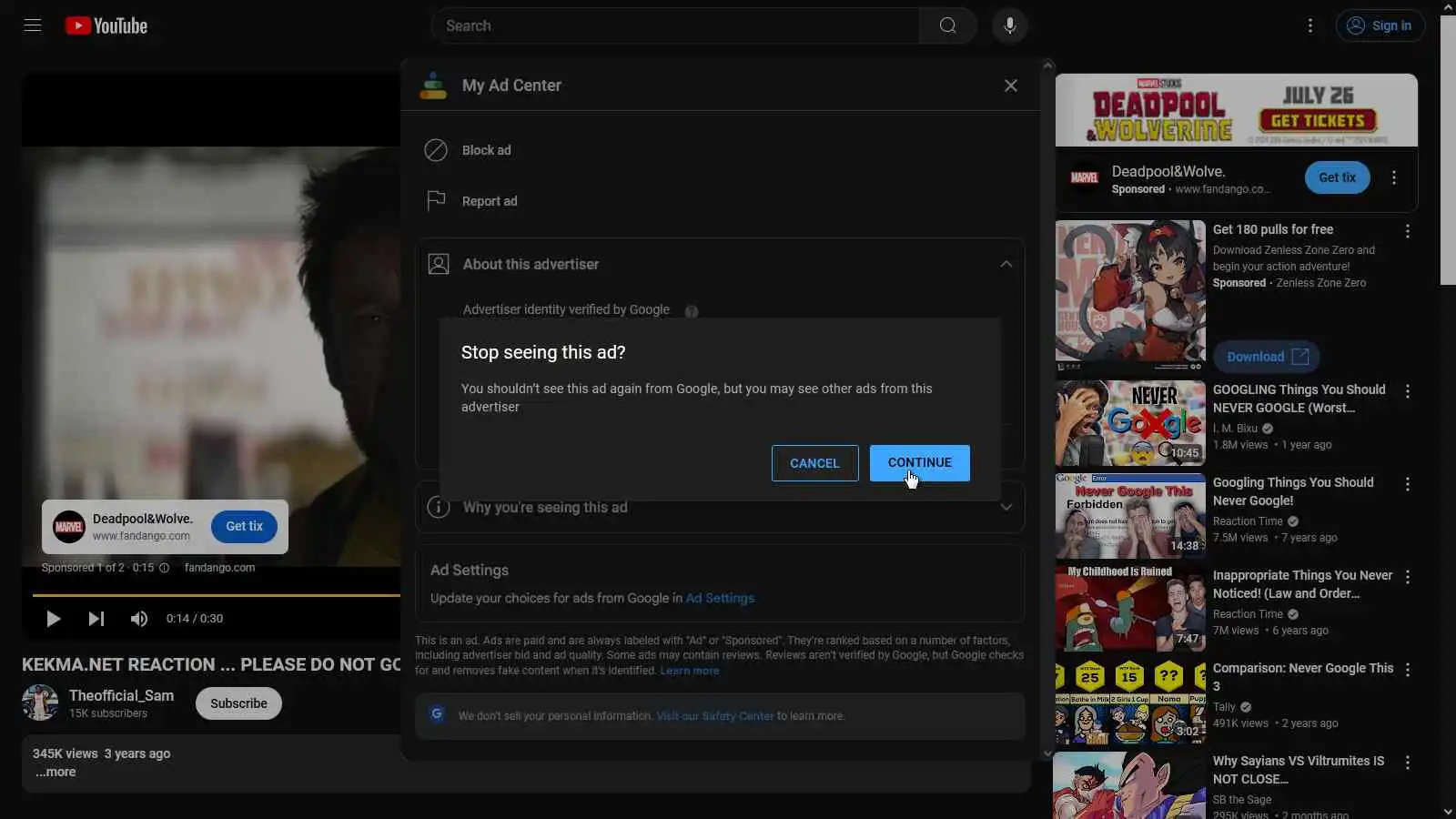
Task: Open options menu for Deadpool&Wolve. ad
Action: point(1394,177)
